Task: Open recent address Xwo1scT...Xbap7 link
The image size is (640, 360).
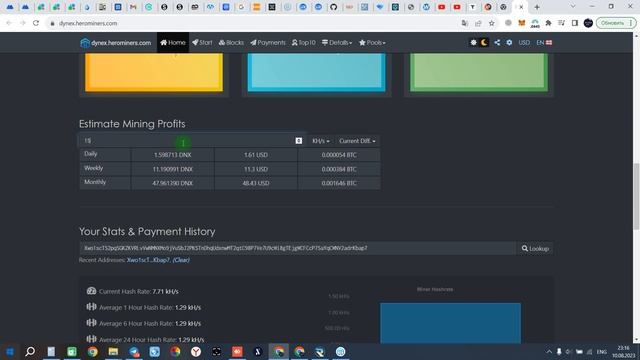Action: pyautogui.click(x=148, y=260)
